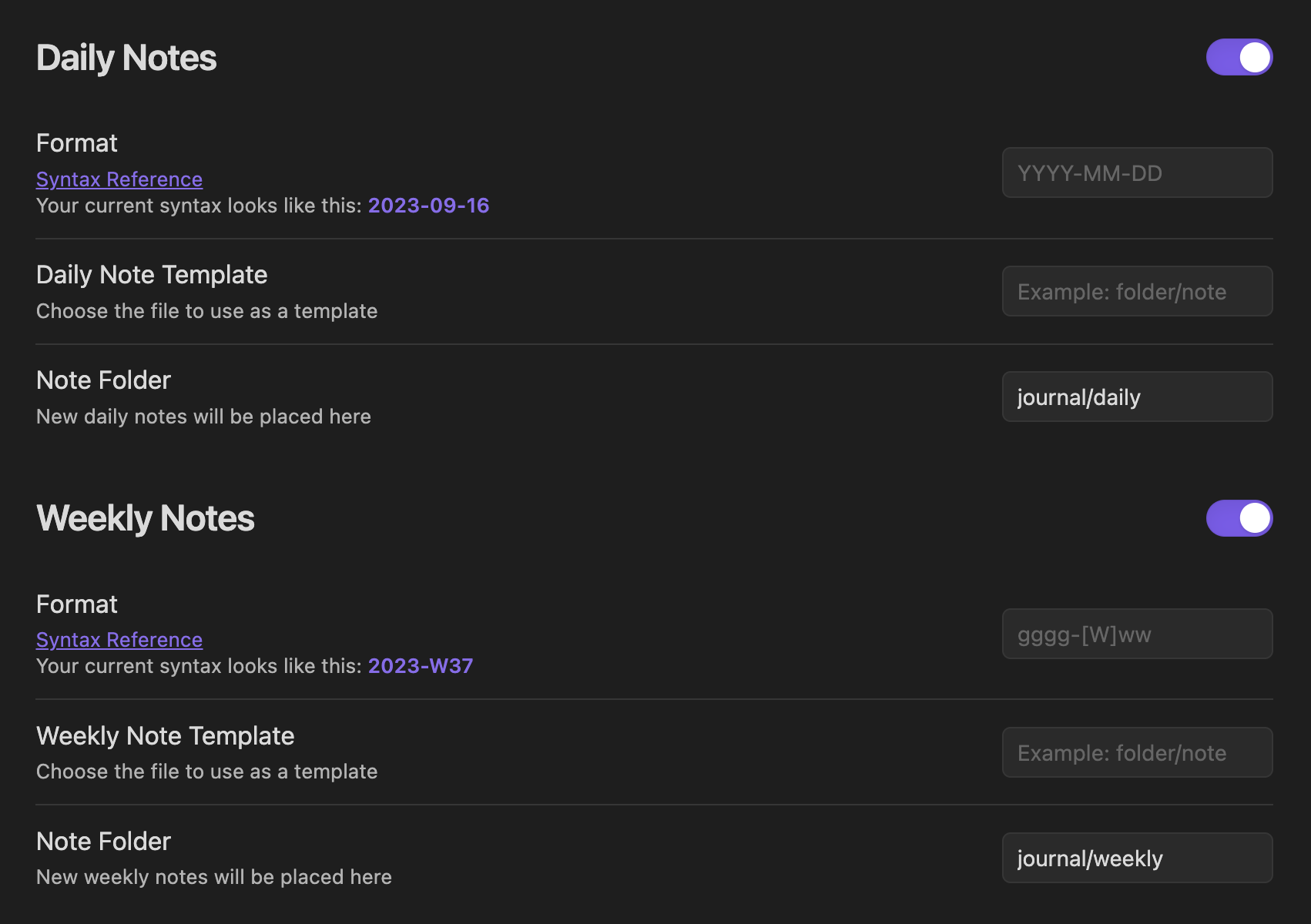Toggle the Weekly Notes switch off
The height and width of the screenshot is (924, 1311).
(x=1239, y=518)
